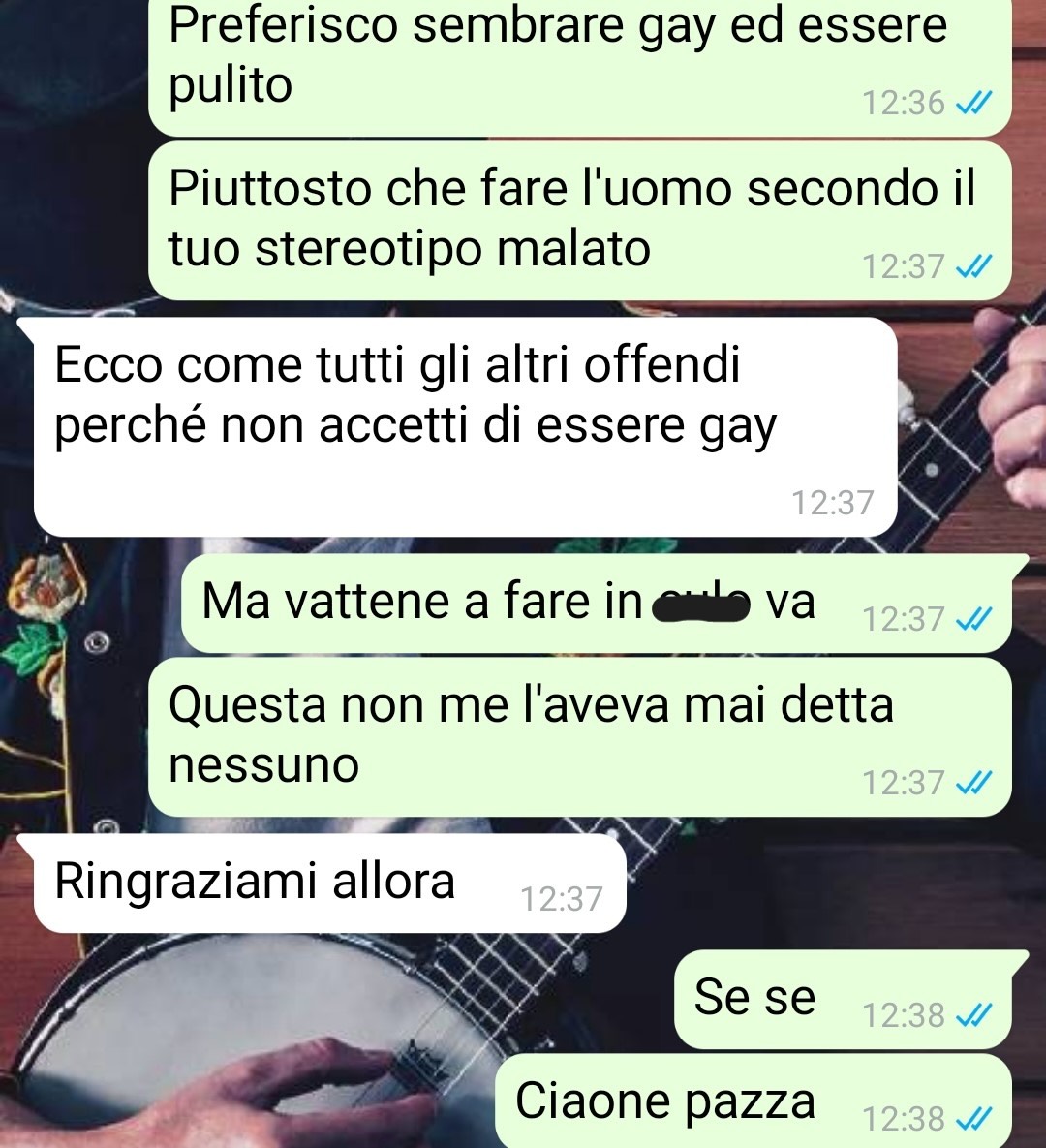Select the 'Piuttosto che fare l'uomo' message
This screenshot has width=1046, height=1148.
(580, 221)
